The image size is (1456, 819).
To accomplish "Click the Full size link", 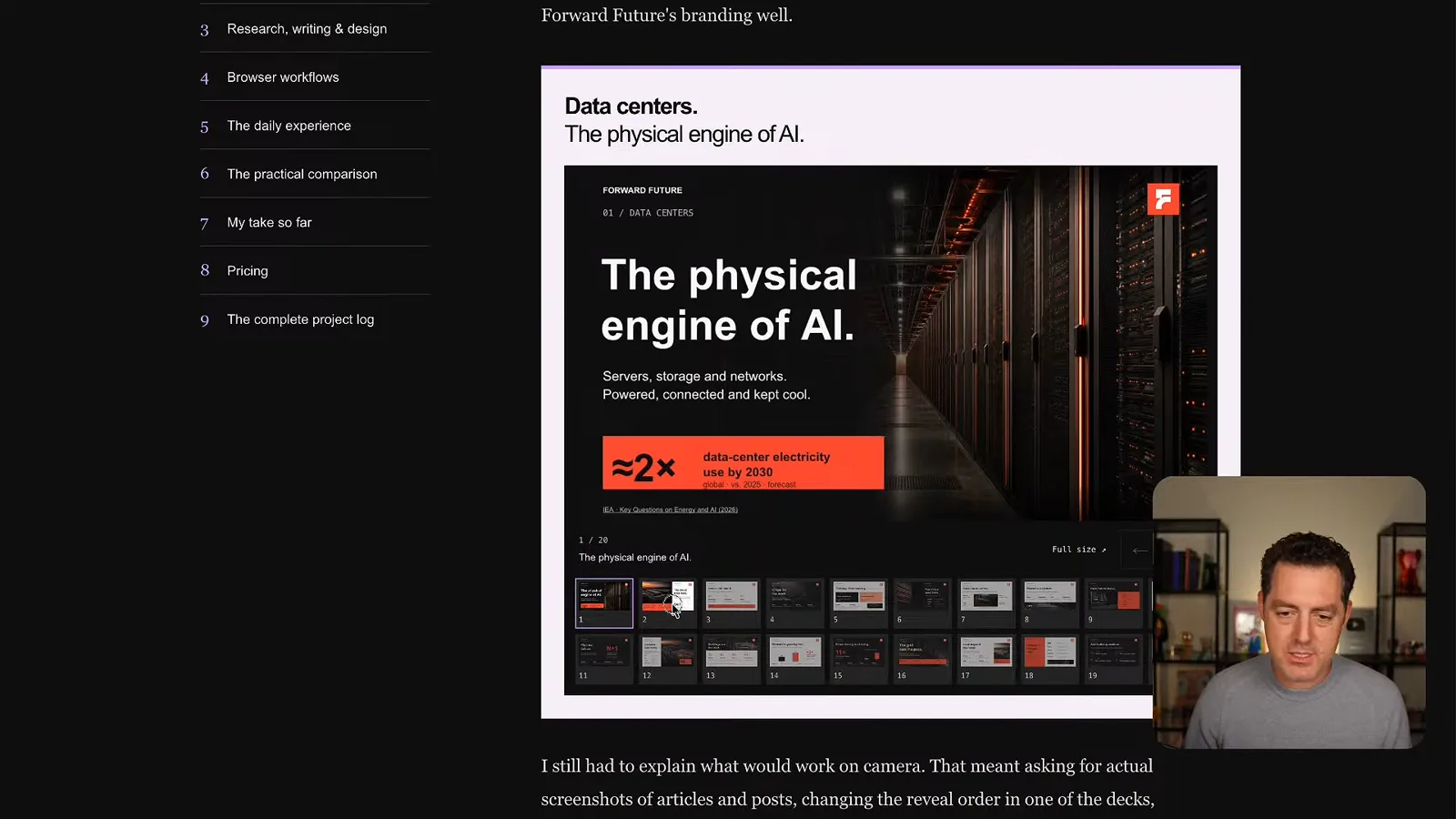I will [x=1079, y=550].
